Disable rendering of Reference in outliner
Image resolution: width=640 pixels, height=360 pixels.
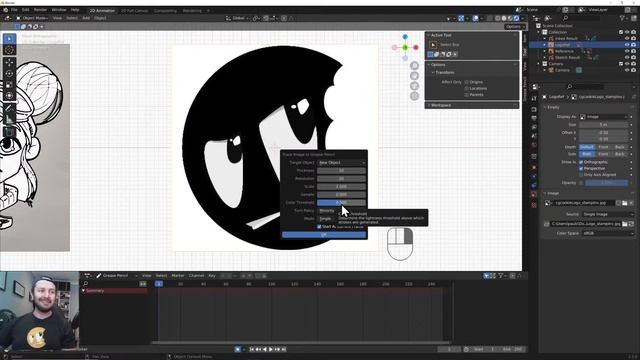tap(633, 51)
